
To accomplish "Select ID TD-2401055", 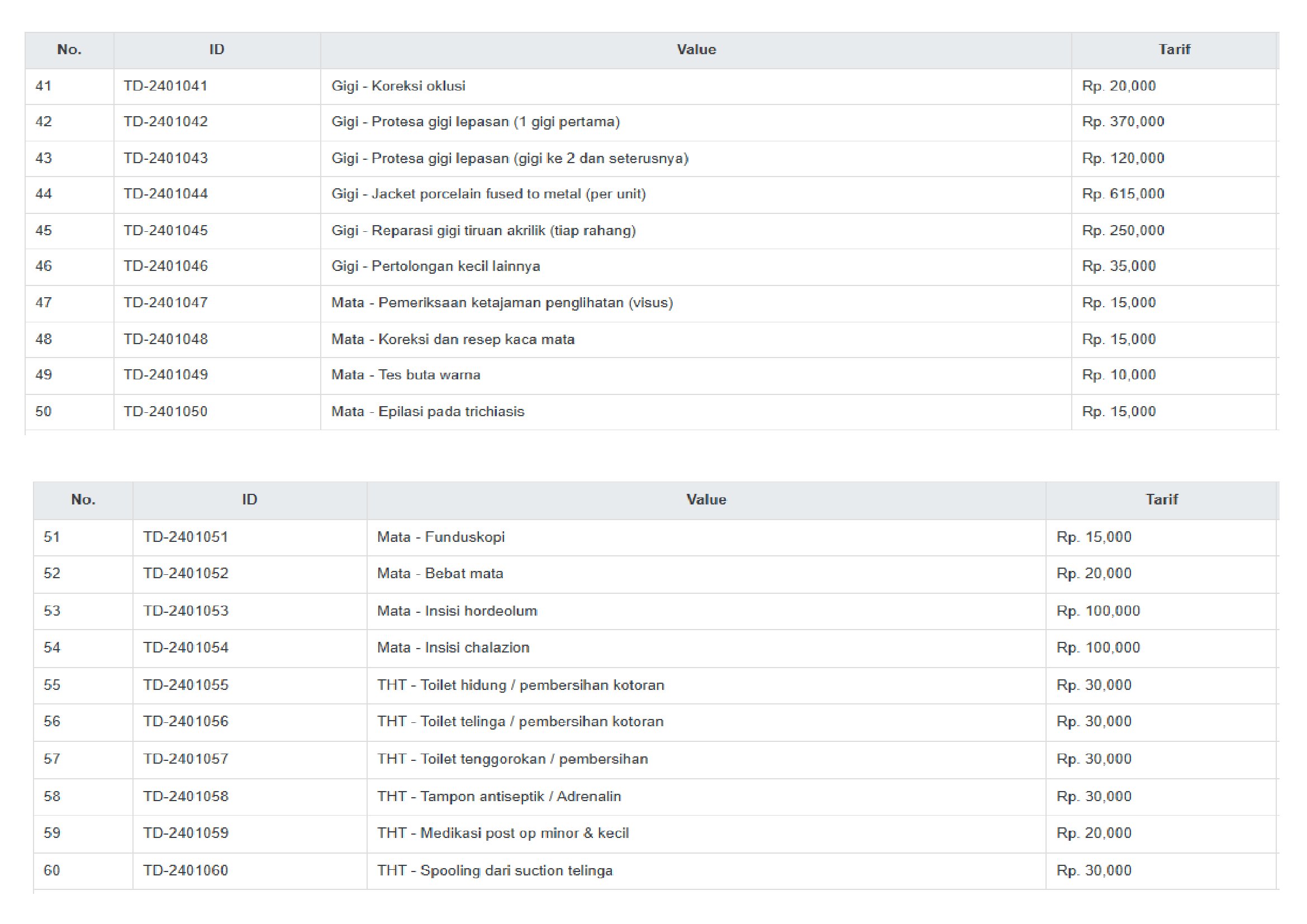I will click(x=186, y=685).
